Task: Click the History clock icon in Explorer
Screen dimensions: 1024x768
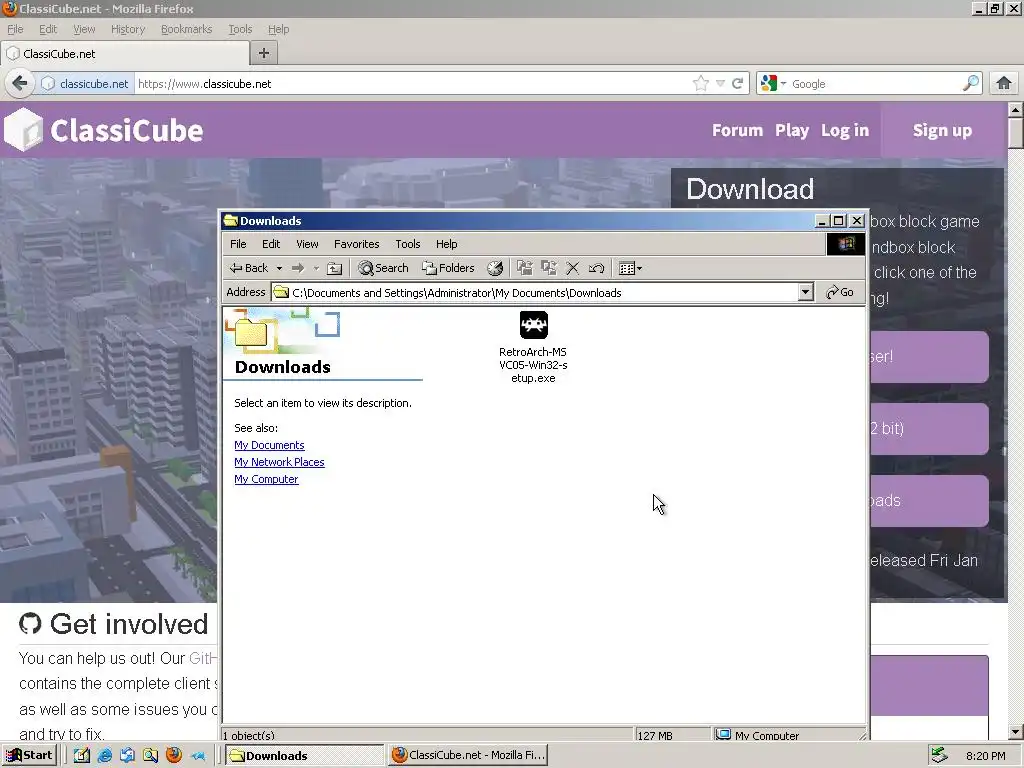Action: click(495, 268)
